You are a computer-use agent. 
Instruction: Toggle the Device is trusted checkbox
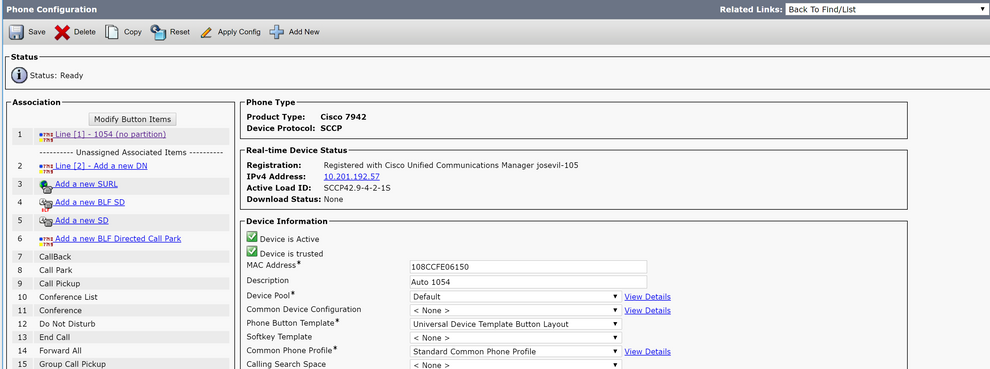252,251
